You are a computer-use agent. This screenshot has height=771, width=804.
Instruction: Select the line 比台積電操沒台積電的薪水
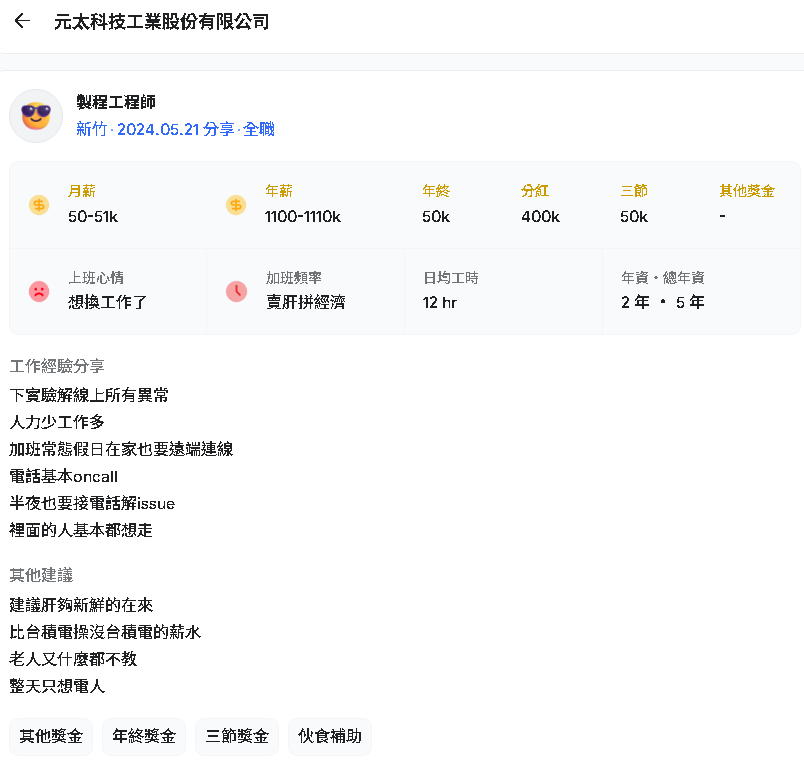pyautogui.click(x=105, y=633)
